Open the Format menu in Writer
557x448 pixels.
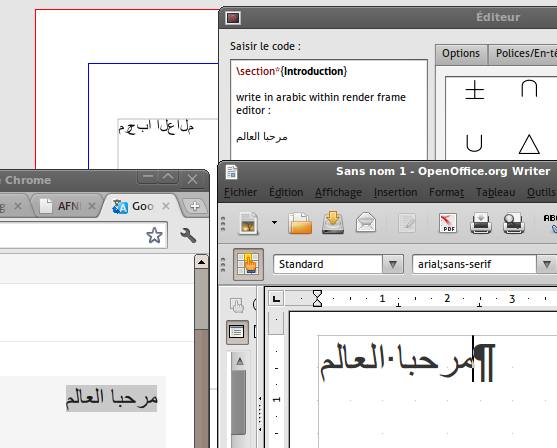(x=447, y=192)
